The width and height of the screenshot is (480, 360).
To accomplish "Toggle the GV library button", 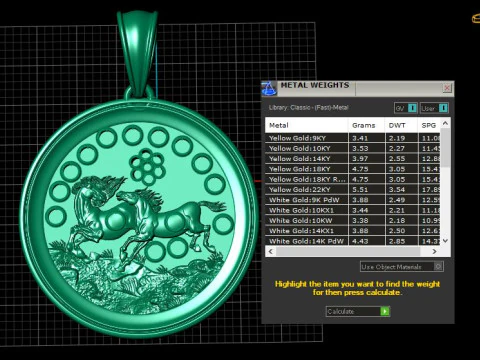I will 406,108.
